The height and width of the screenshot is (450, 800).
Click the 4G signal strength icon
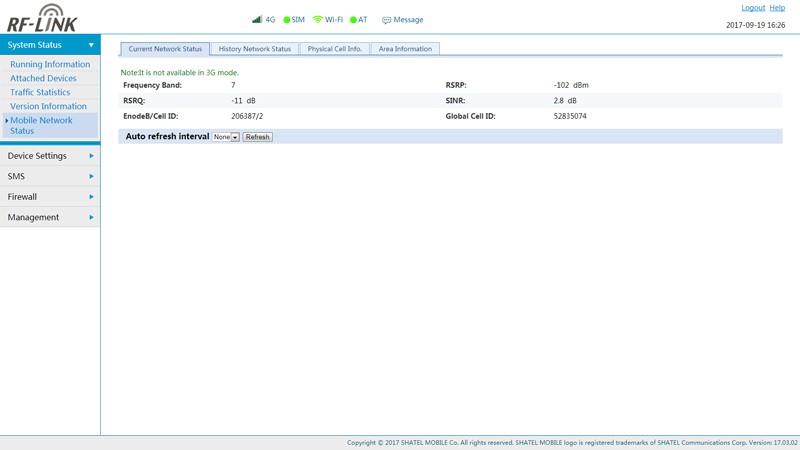tap(257, 19)
